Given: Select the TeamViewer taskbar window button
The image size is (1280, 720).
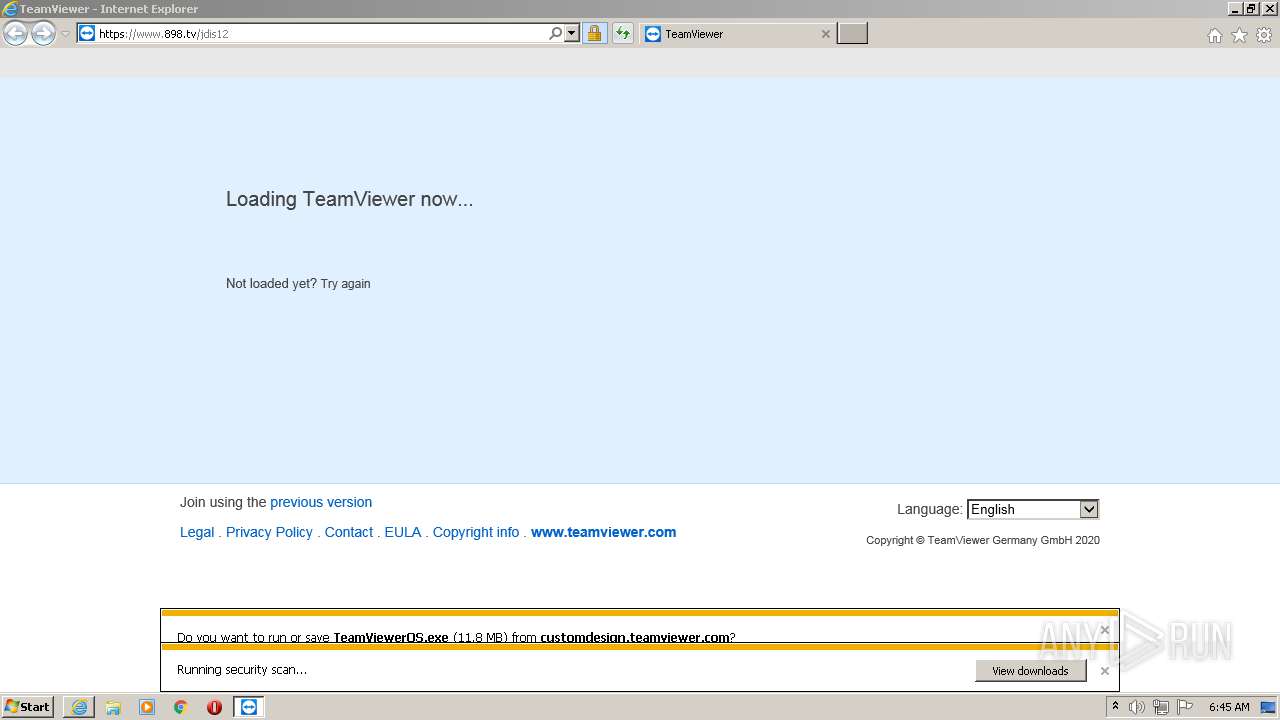Looking at the screenshot, I should click(x=249, y=707).
